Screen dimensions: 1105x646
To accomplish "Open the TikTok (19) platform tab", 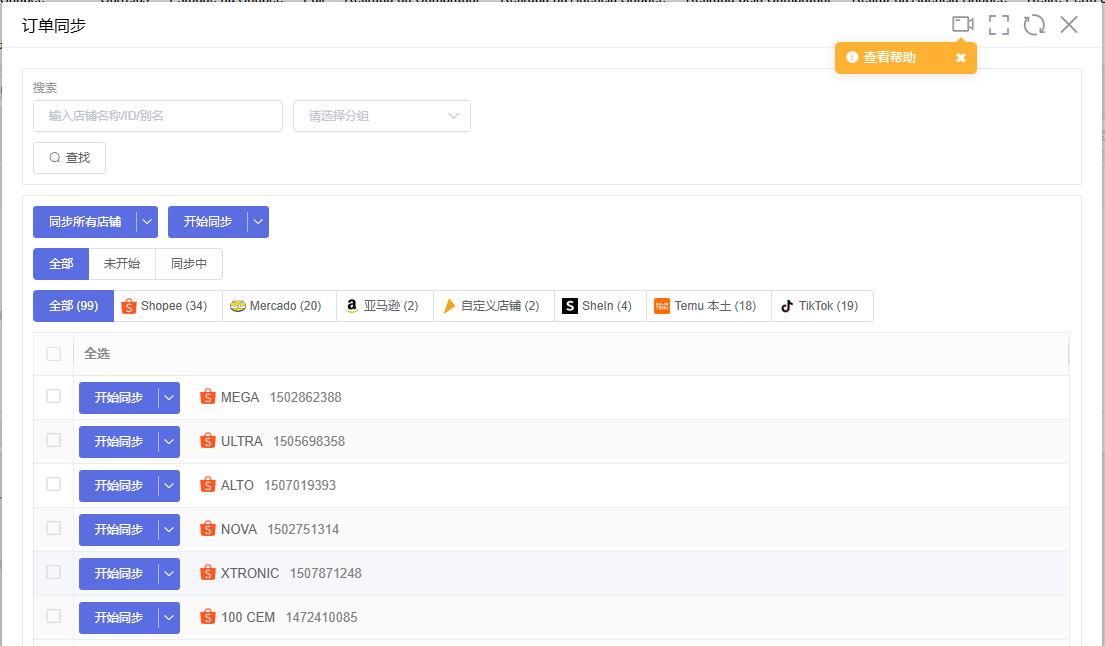I will (820, 306).
